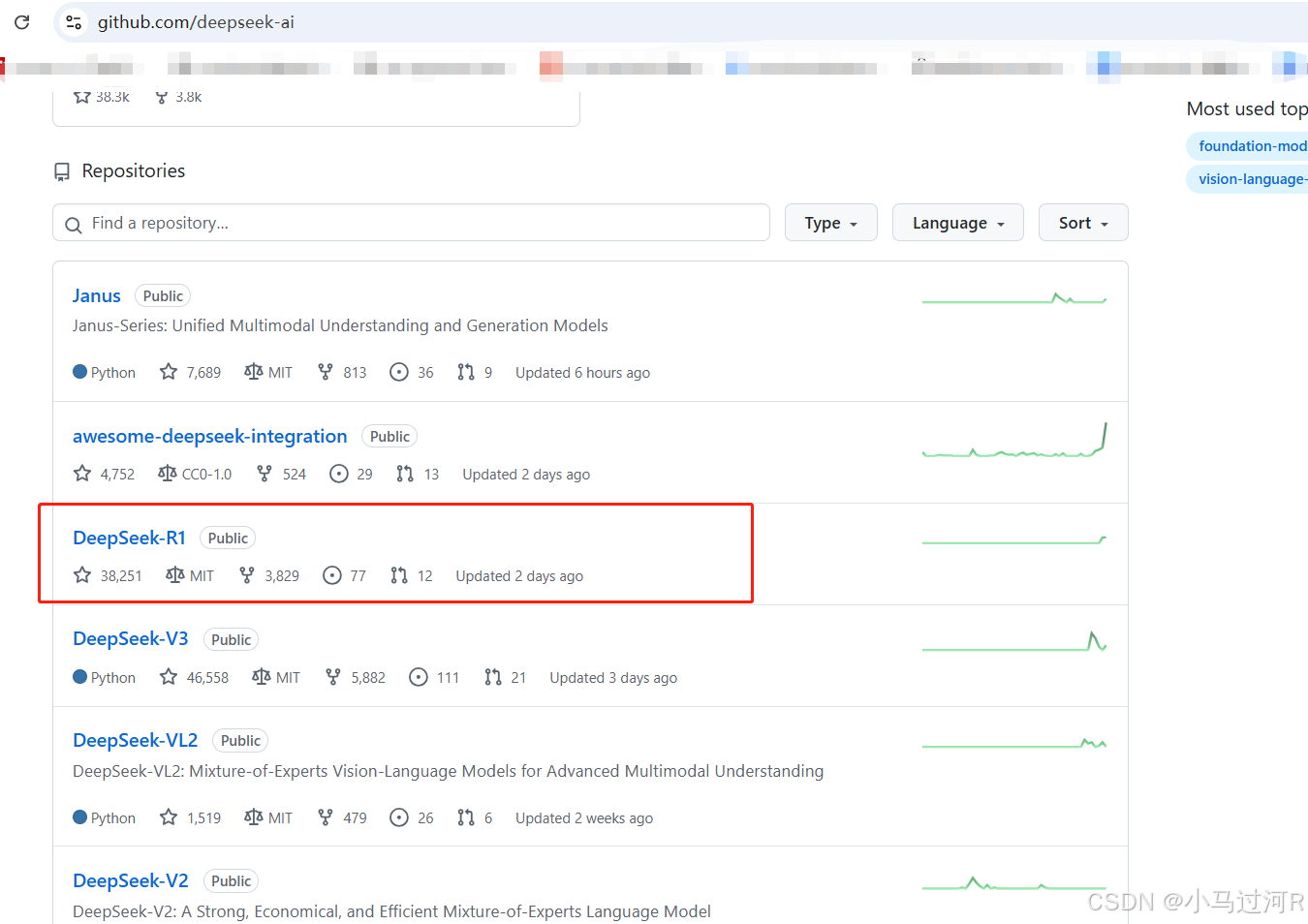Viewport: 1308px width, 924px height.
Task: Click the Public badge beside Janus
Action: [x=163, y=295]
